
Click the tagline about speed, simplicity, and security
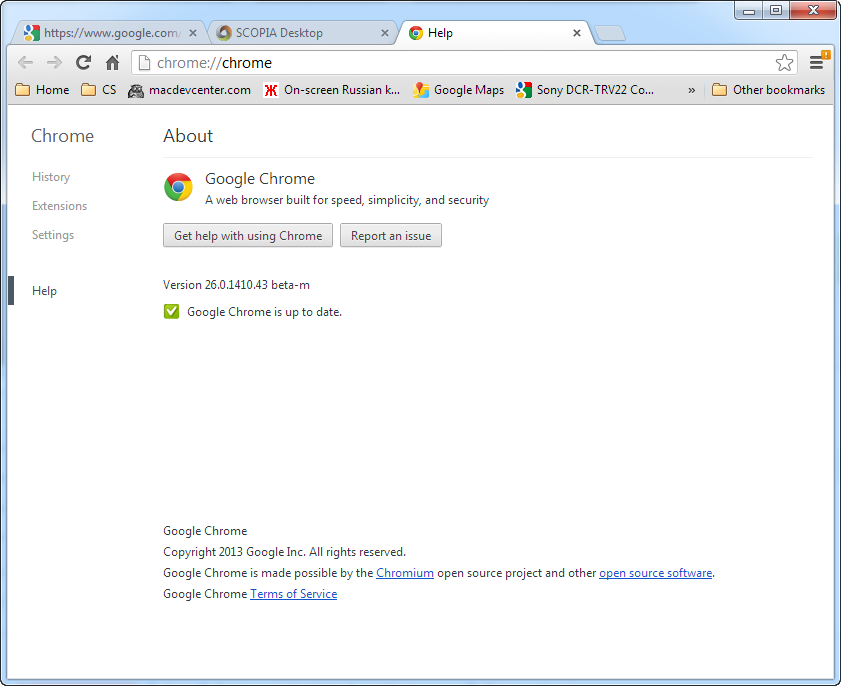click(x=347, y=200)
